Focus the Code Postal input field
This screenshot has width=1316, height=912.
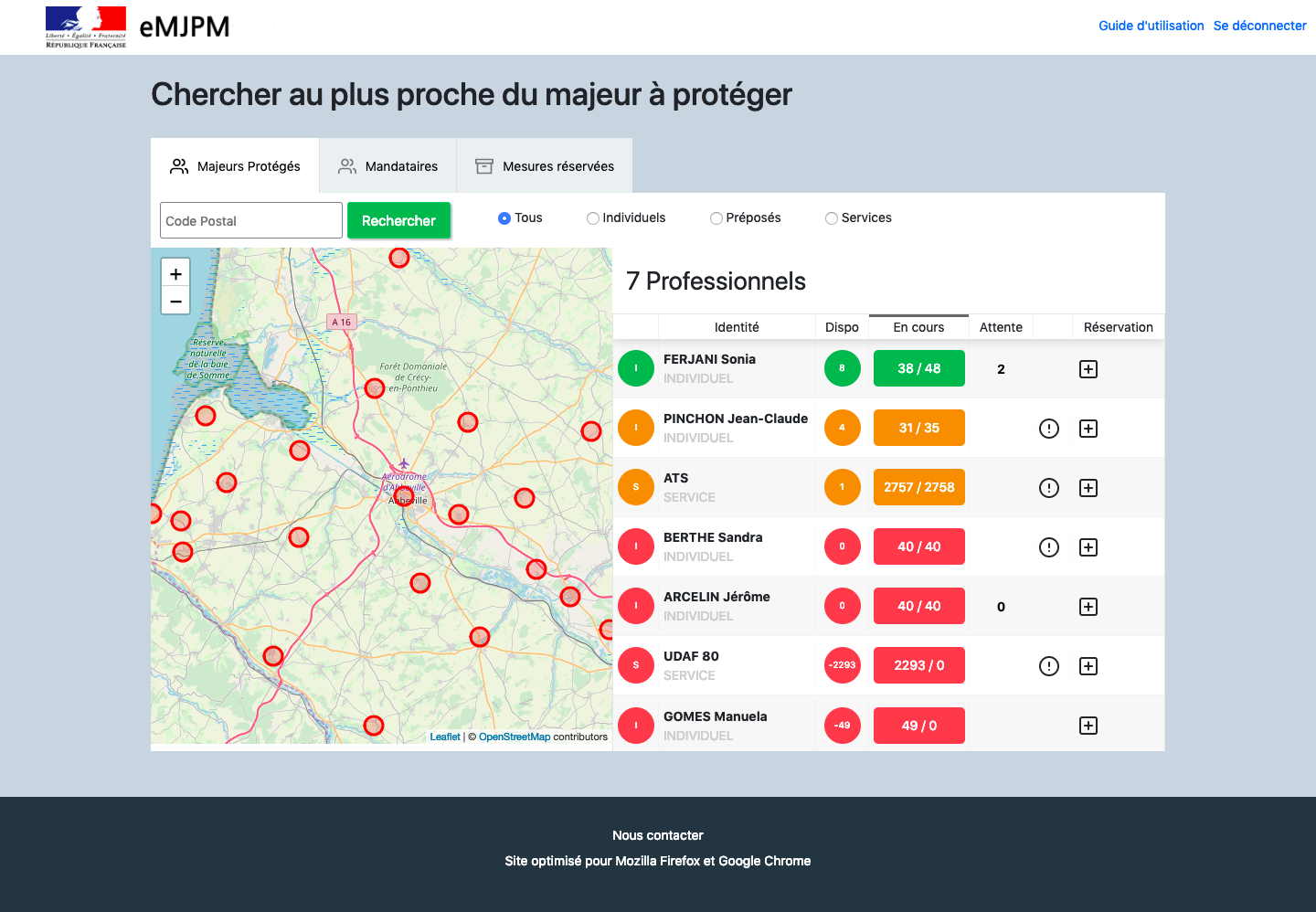point(251,220)
